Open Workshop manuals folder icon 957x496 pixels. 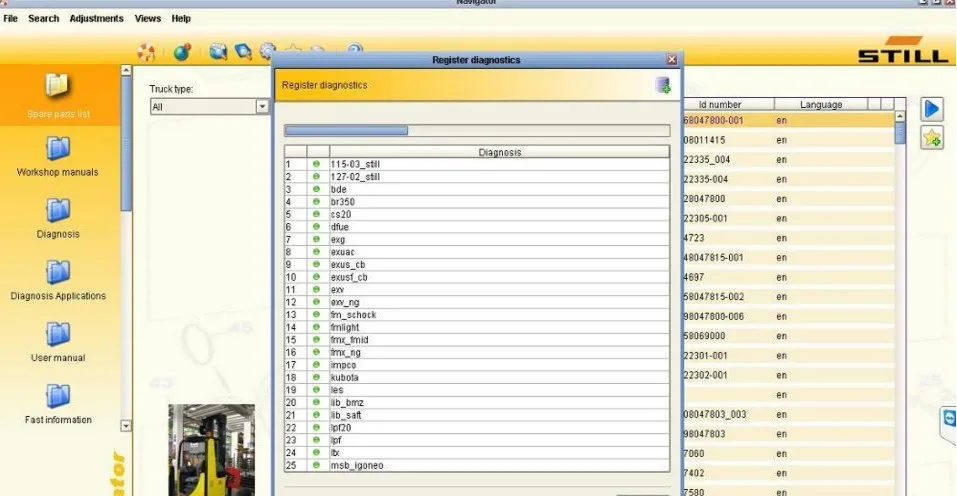tap(58, 148)
